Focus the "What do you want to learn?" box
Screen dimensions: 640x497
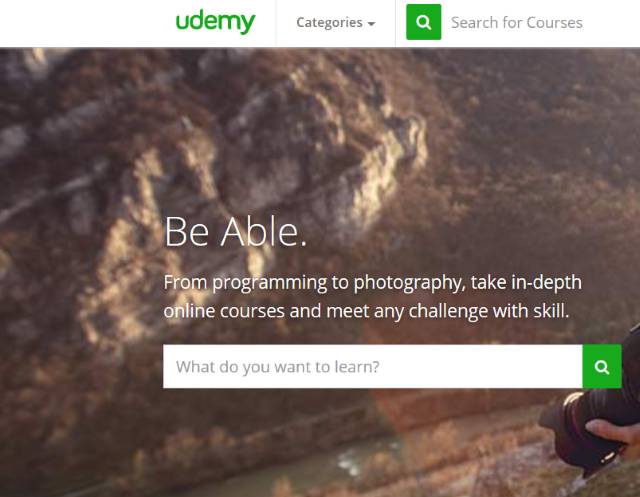pos(373,366)
